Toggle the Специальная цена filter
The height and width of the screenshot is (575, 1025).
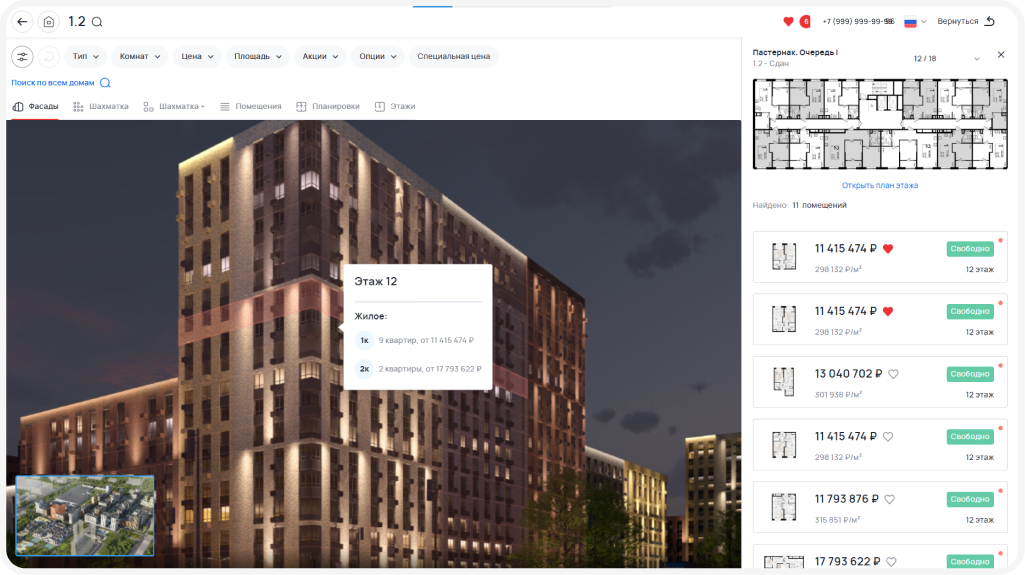click(454, 57)
